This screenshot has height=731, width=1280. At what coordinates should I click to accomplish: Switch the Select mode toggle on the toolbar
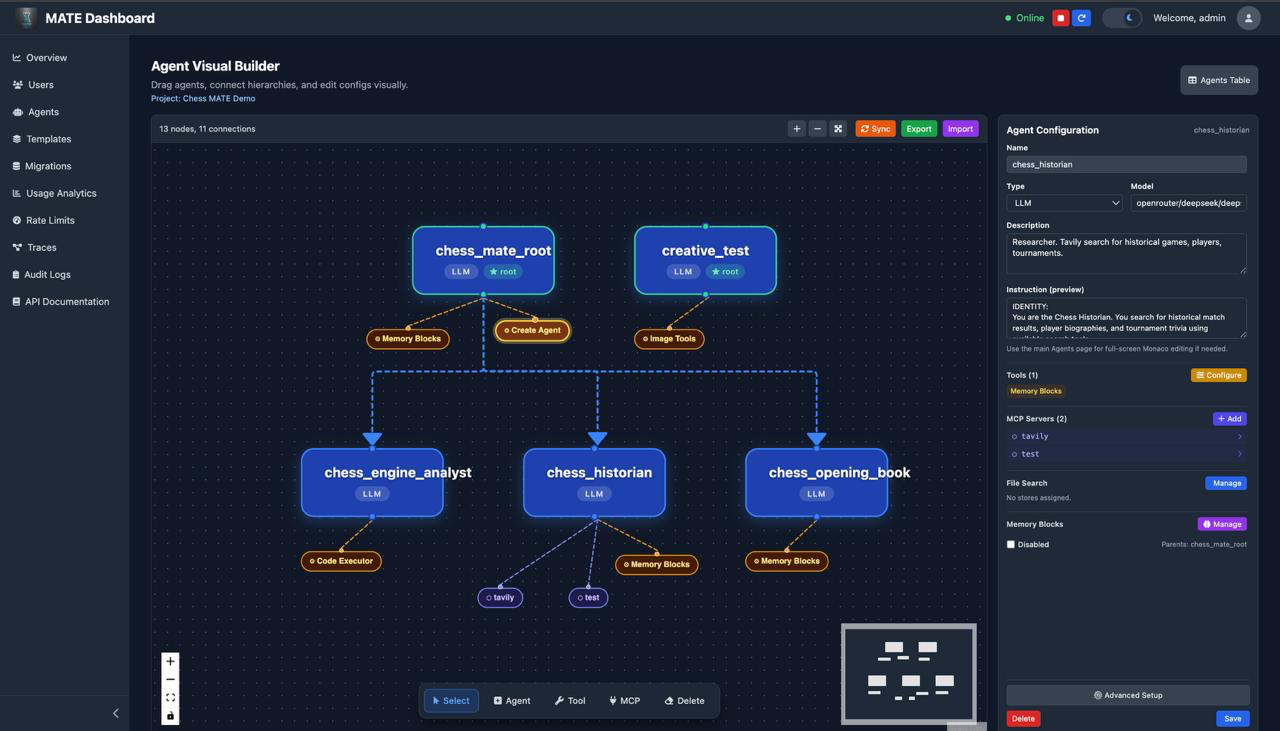click(x=450, y=700)
